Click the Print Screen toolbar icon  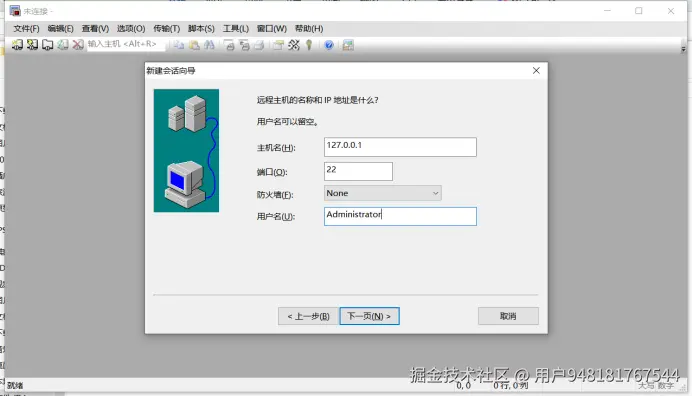(x=229, y=45)
